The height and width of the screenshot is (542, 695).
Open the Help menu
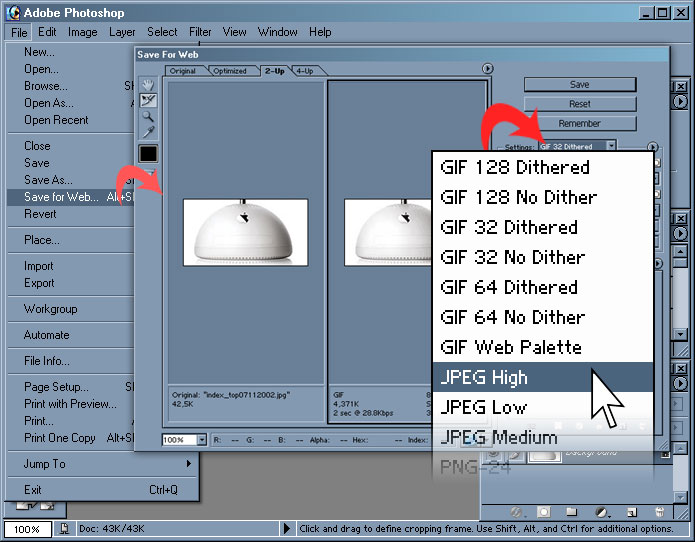[x=320, y=32]
